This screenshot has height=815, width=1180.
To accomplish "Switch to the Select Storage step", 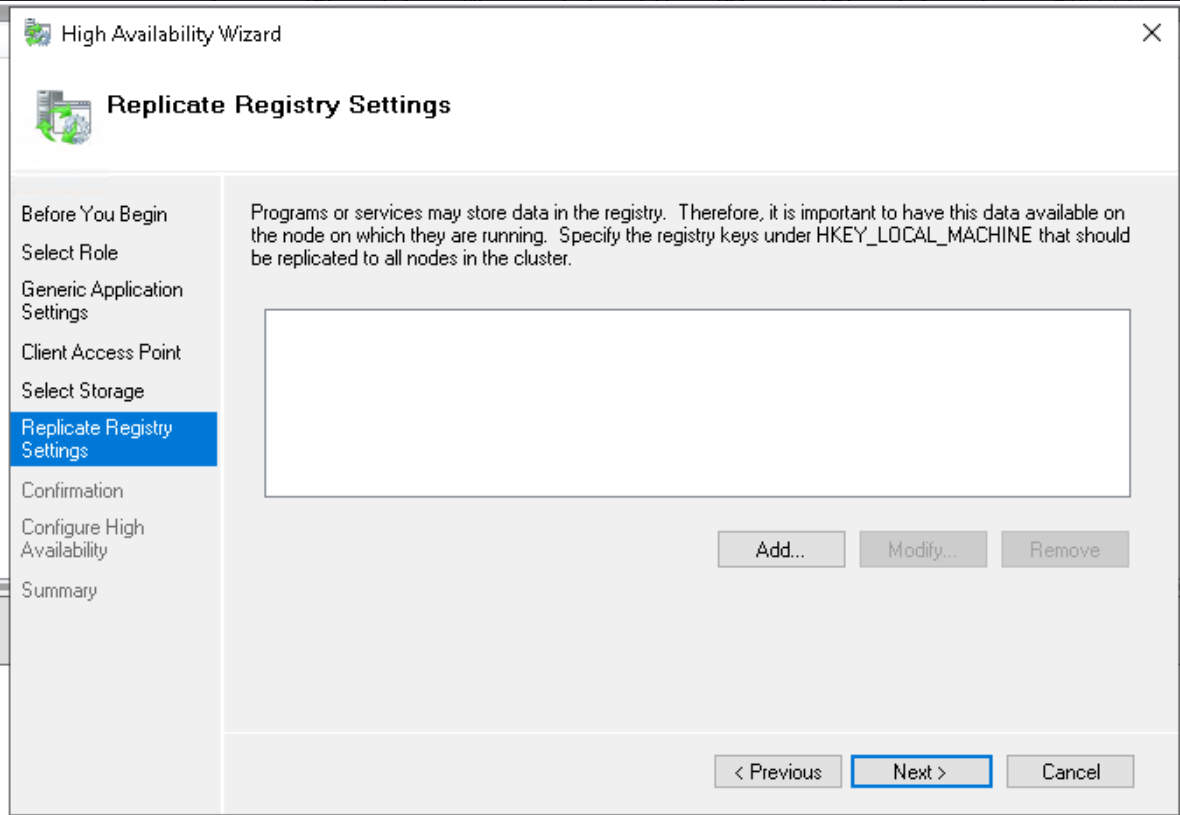I will [x=83, y=391].
